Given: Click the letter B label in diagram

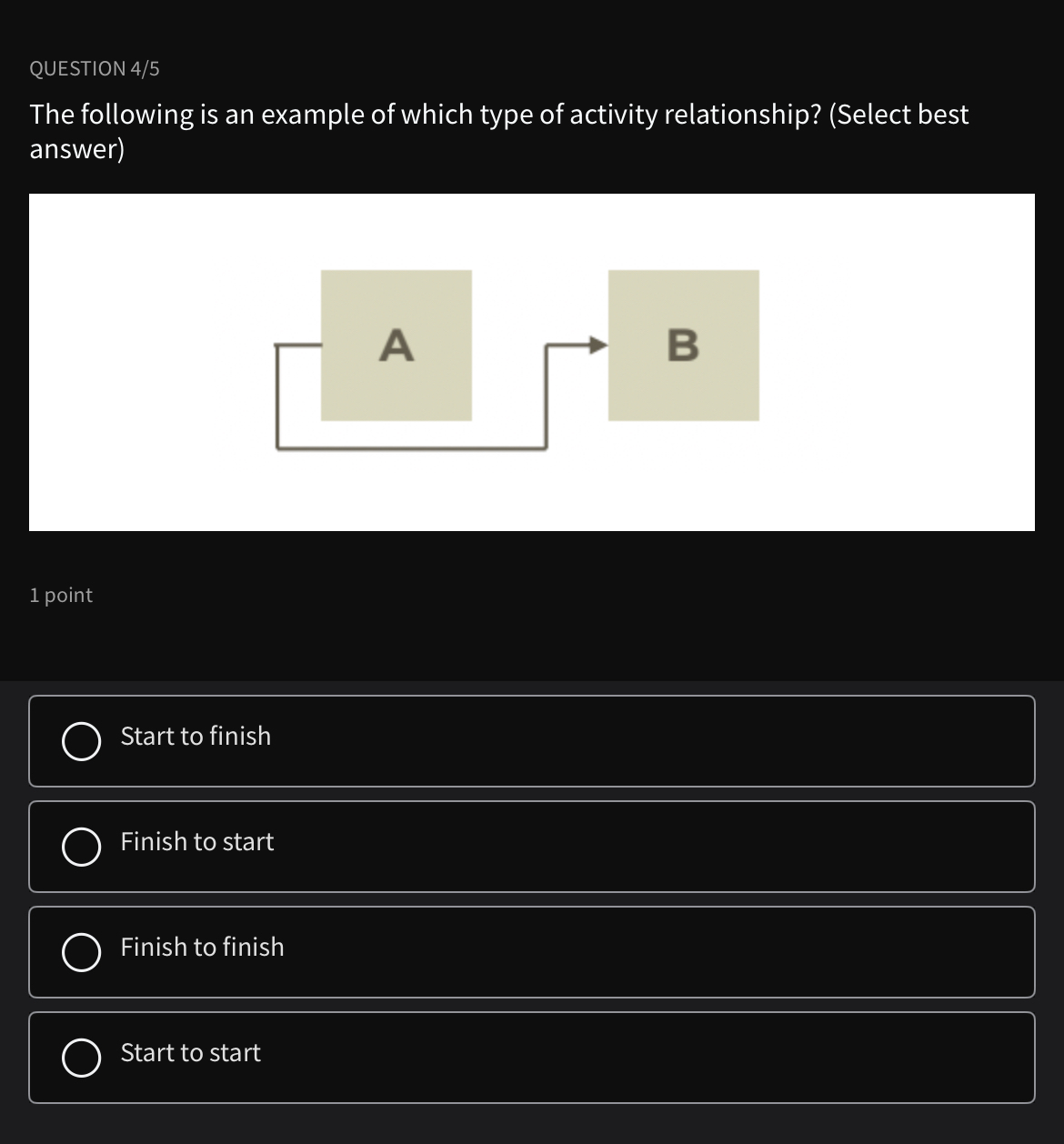Looking at the screenshot, I should click(684, 346).
